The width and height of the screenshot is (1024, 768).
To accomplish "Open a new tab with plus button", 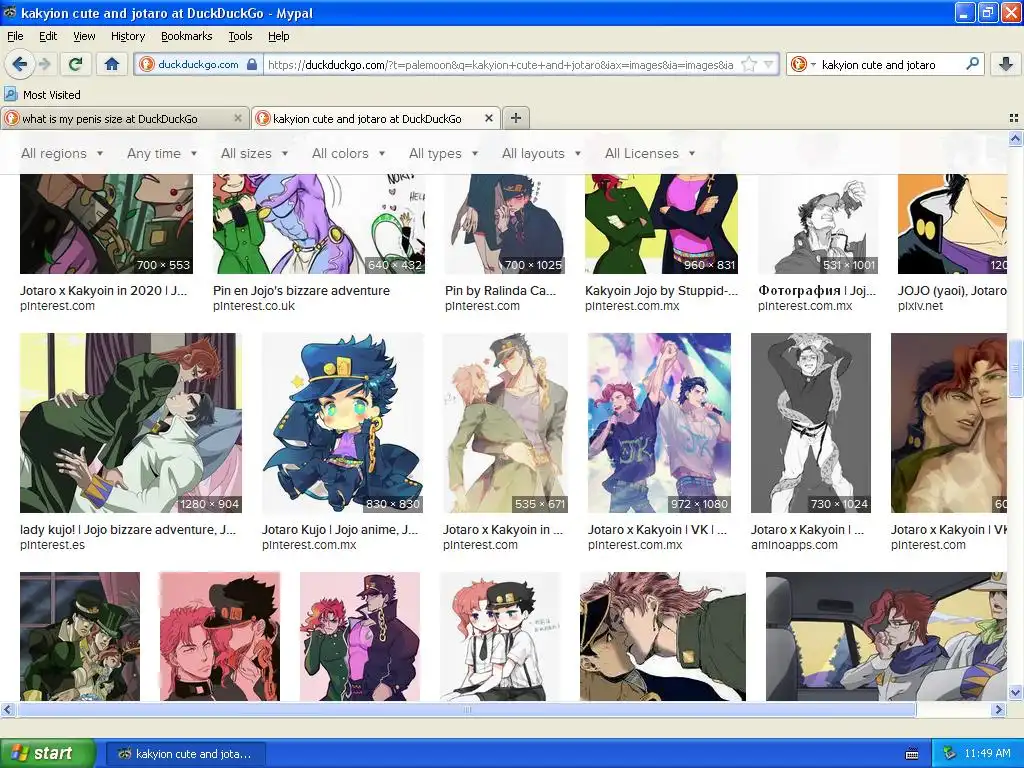I will click(516, 118).
